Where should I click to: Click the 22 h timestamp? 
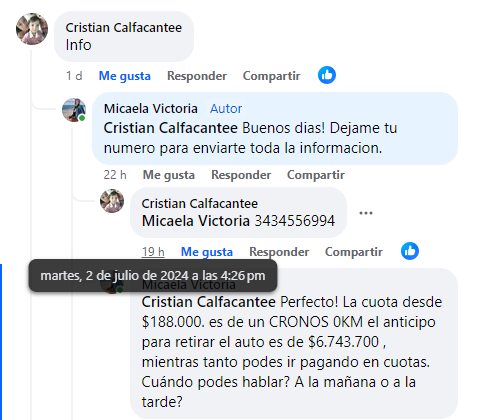click(115, 175)
